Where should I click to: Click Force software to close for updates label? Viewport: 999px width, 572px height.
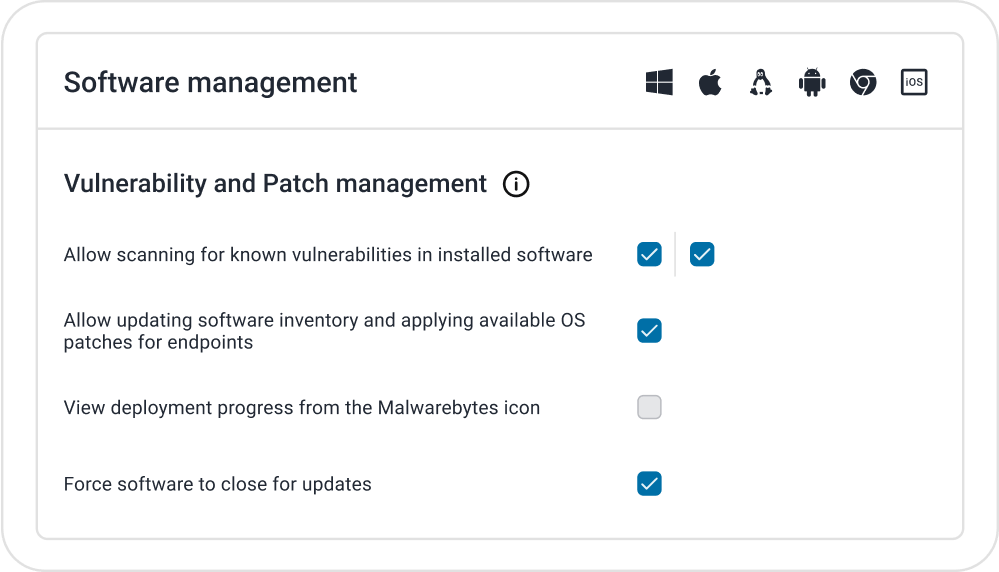217,484
